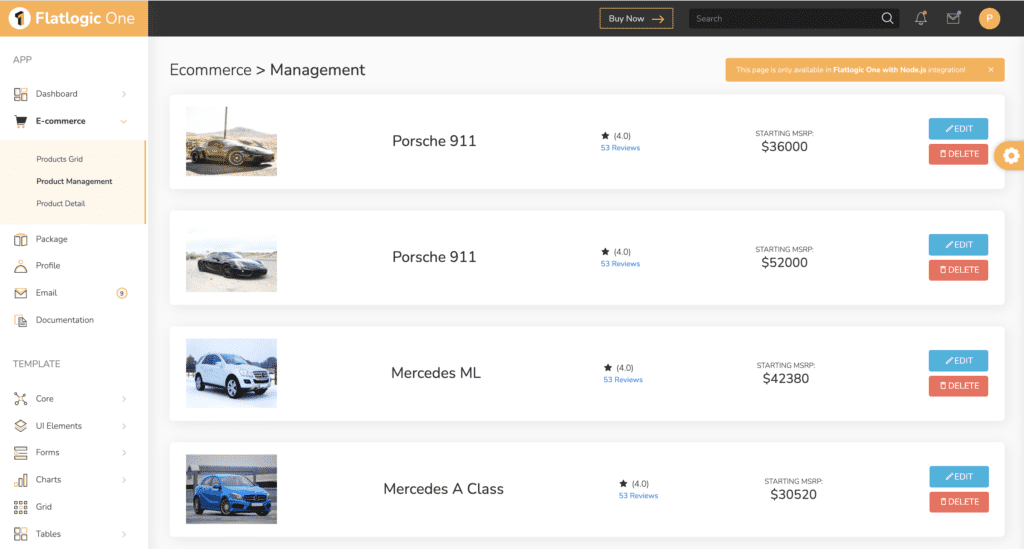The height and width of the screenshot is (549, 1024).
Task: Open the $36000 Porsche 911 thumbnail
Action: coord(231,142)
